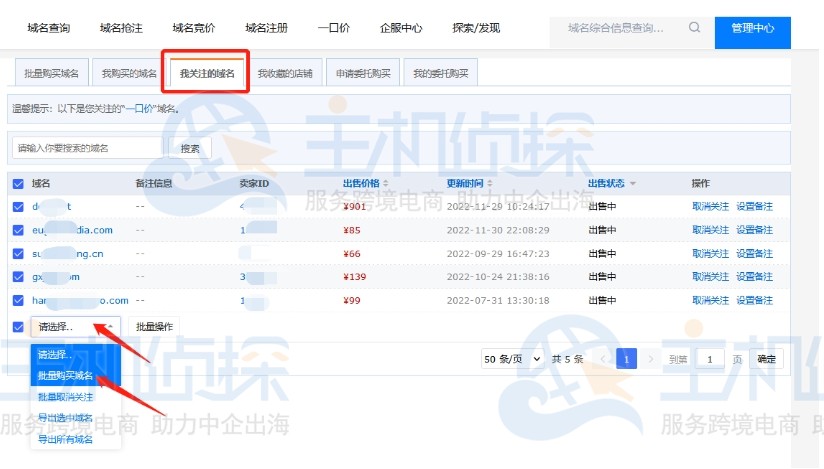
Task: Toggle the select-all checkbox in the table header
Action: coord(18,183)
